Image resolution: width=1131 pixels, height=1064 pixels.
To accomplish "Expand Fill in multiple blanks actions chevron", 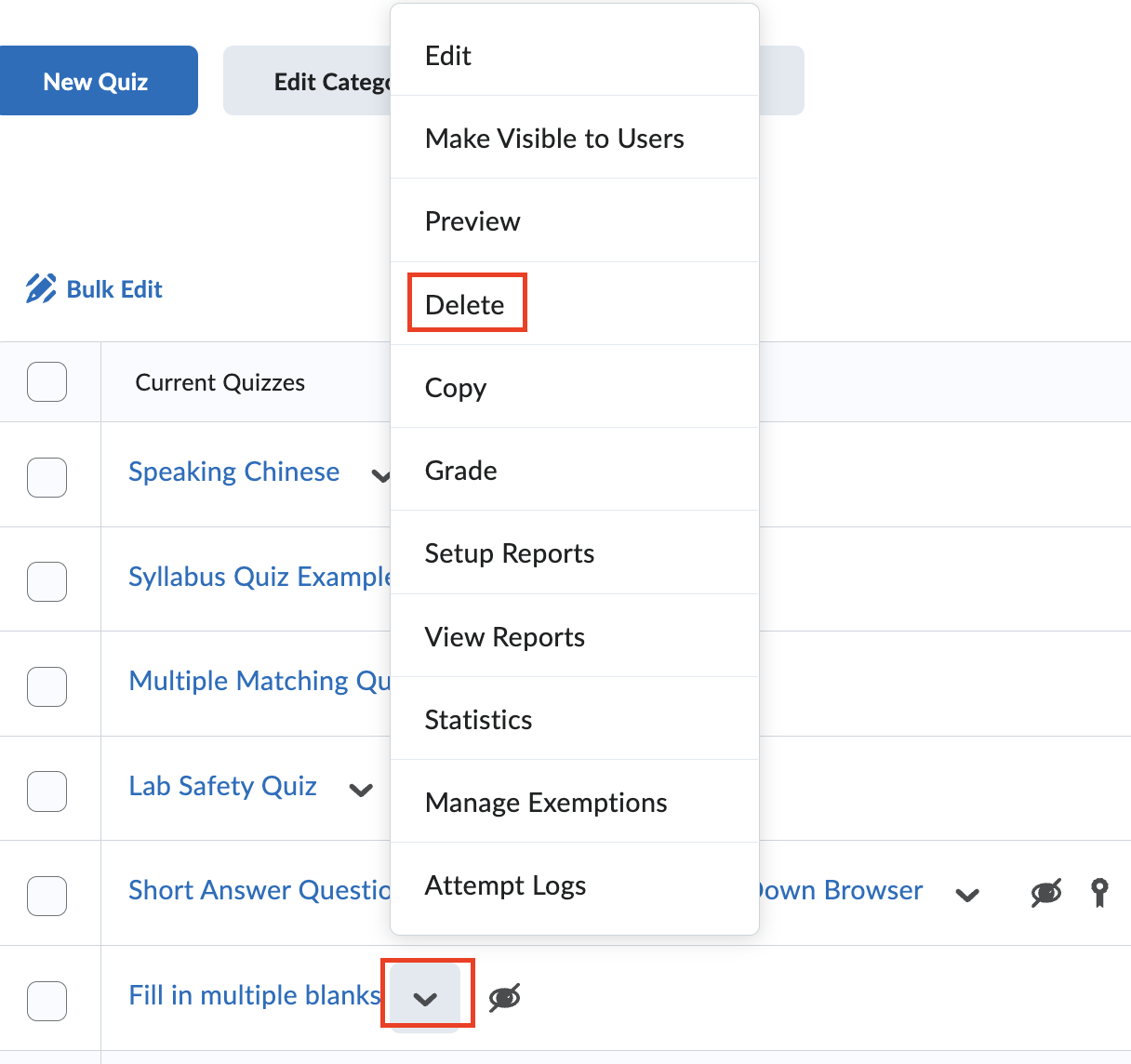I will tap(425, 998).
